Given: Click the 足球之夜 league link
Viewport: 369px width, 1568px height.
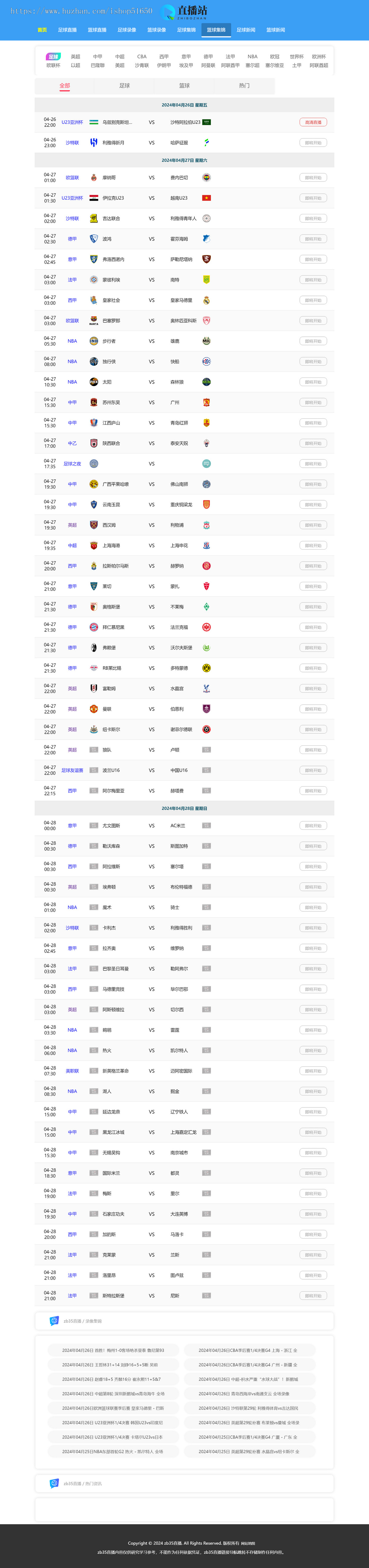Looking at the screenshot, I should [72, 464].
